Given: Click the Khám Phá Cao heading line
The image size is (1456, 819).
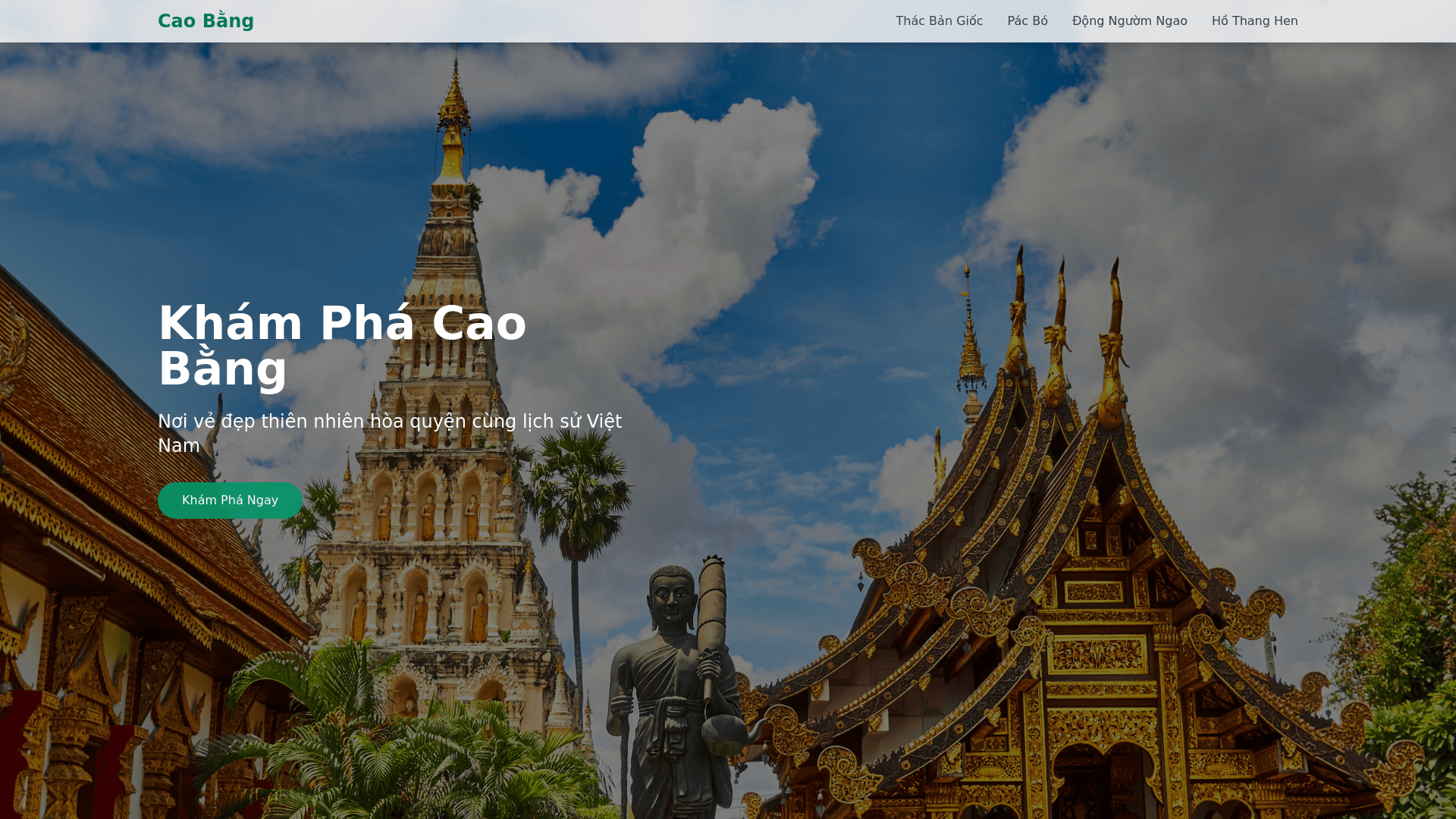Looking at the screenshot, I should tap(342, 323).
